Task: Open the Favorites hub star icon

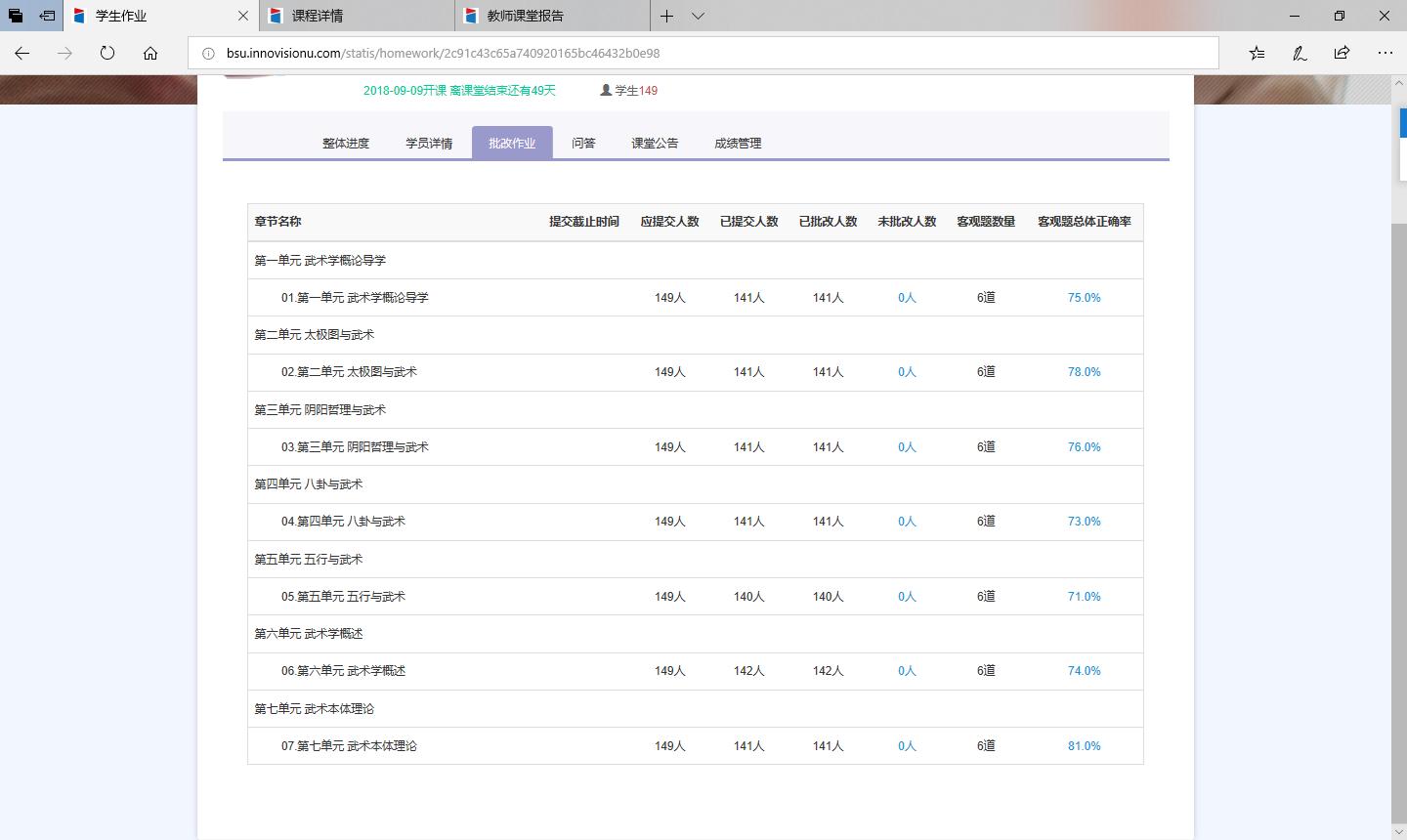Action: (x=1257, y=53)
